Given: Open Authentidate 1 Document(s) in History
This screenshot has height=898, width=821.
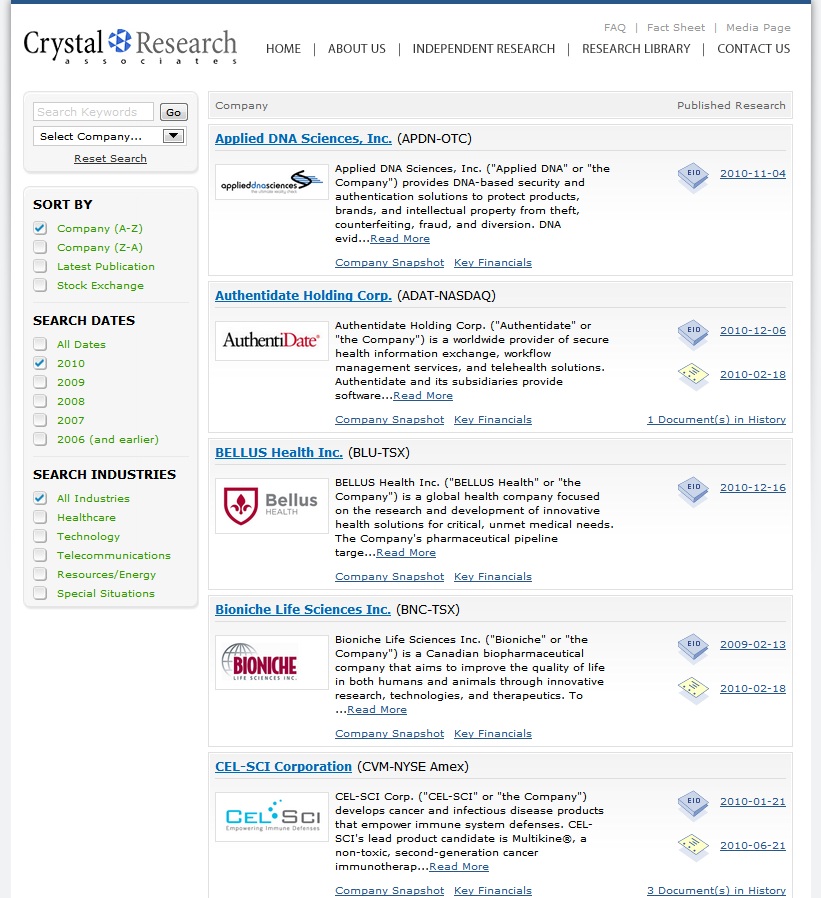Looking at the screenshot, I should tap(716, 419).
